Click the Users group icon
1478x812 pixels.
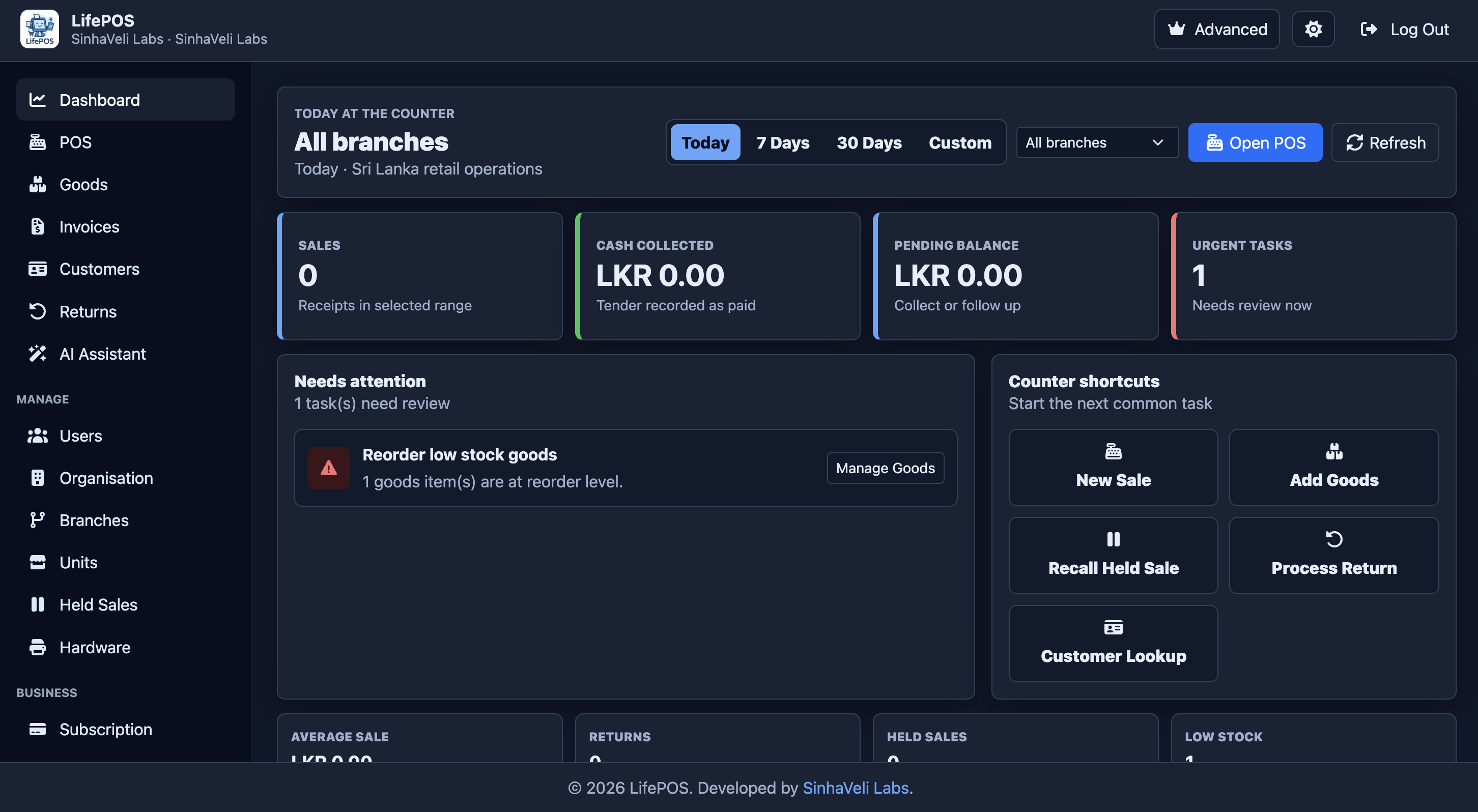point(37,436)
